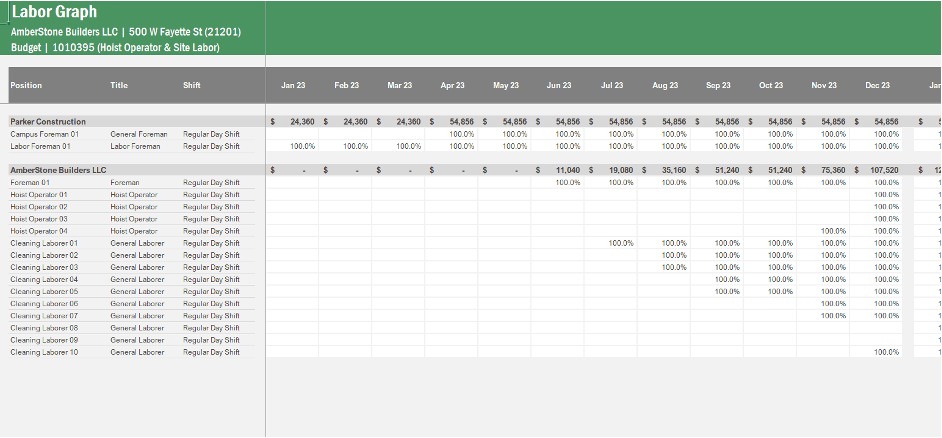Select the Mar 23 month header
The width and height of the screenshot is (942, 438).
[400, 85]
